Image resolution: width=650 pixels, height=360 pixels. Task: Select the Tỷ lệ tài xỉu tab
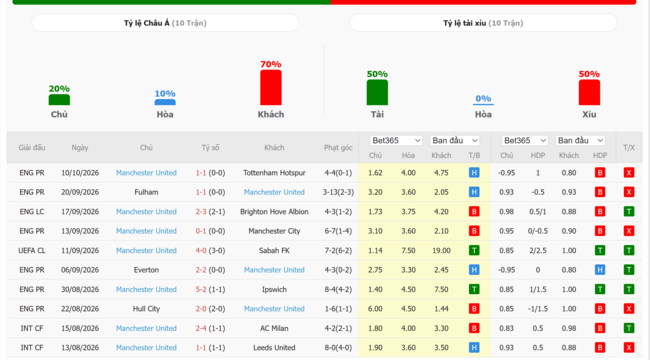click(x=483, y=23)
